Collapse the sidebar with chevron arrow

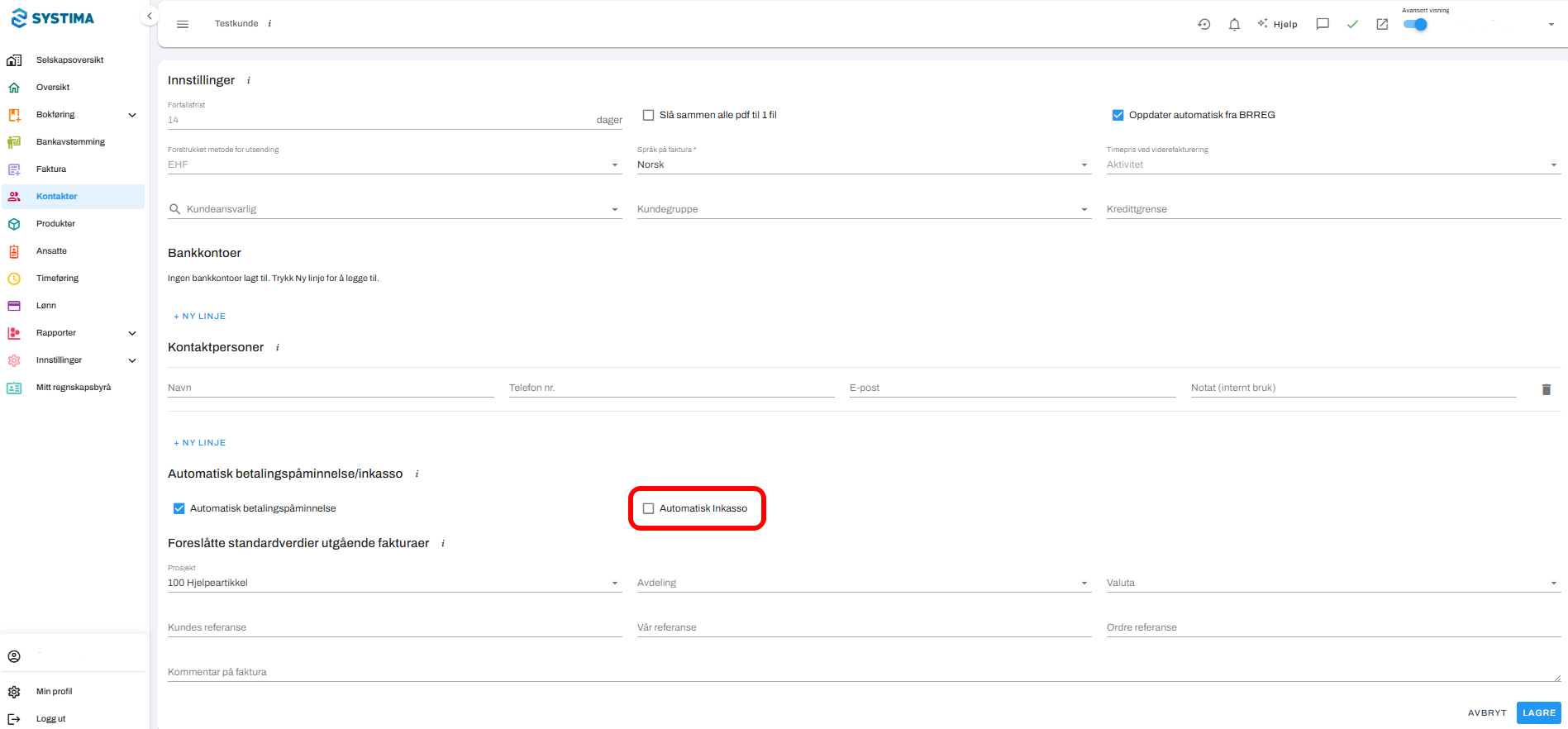(x=150, y=17)
